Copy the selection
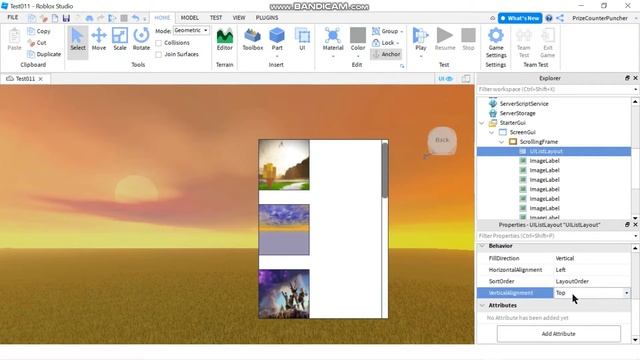The width and height of the screenshot is (640, 360). [39, 31]
